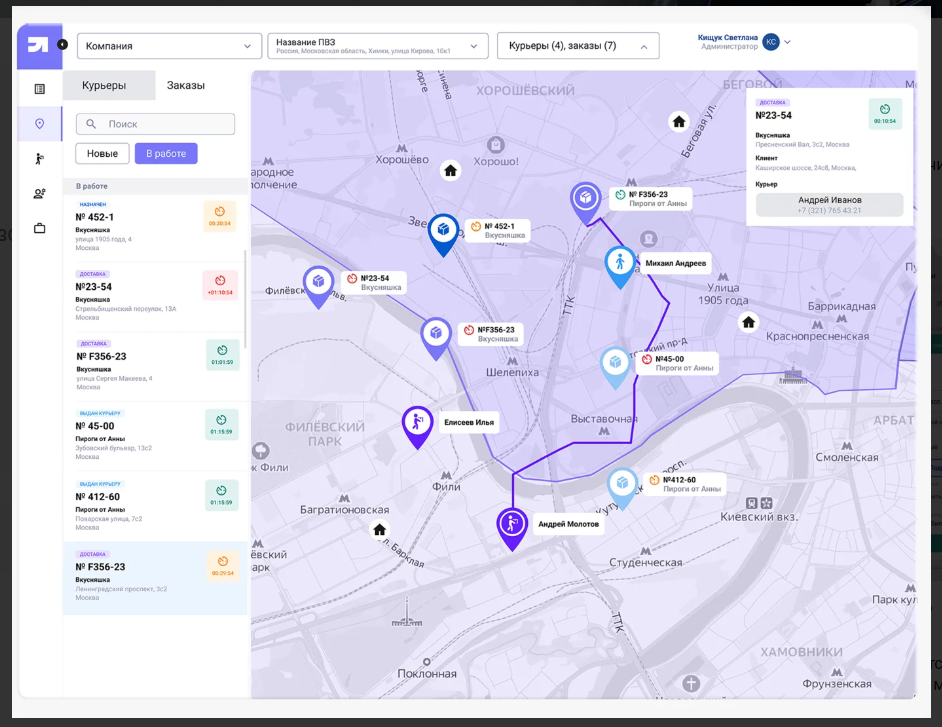
Task: Click the home marker near Хорошёво
Action: 451,171
